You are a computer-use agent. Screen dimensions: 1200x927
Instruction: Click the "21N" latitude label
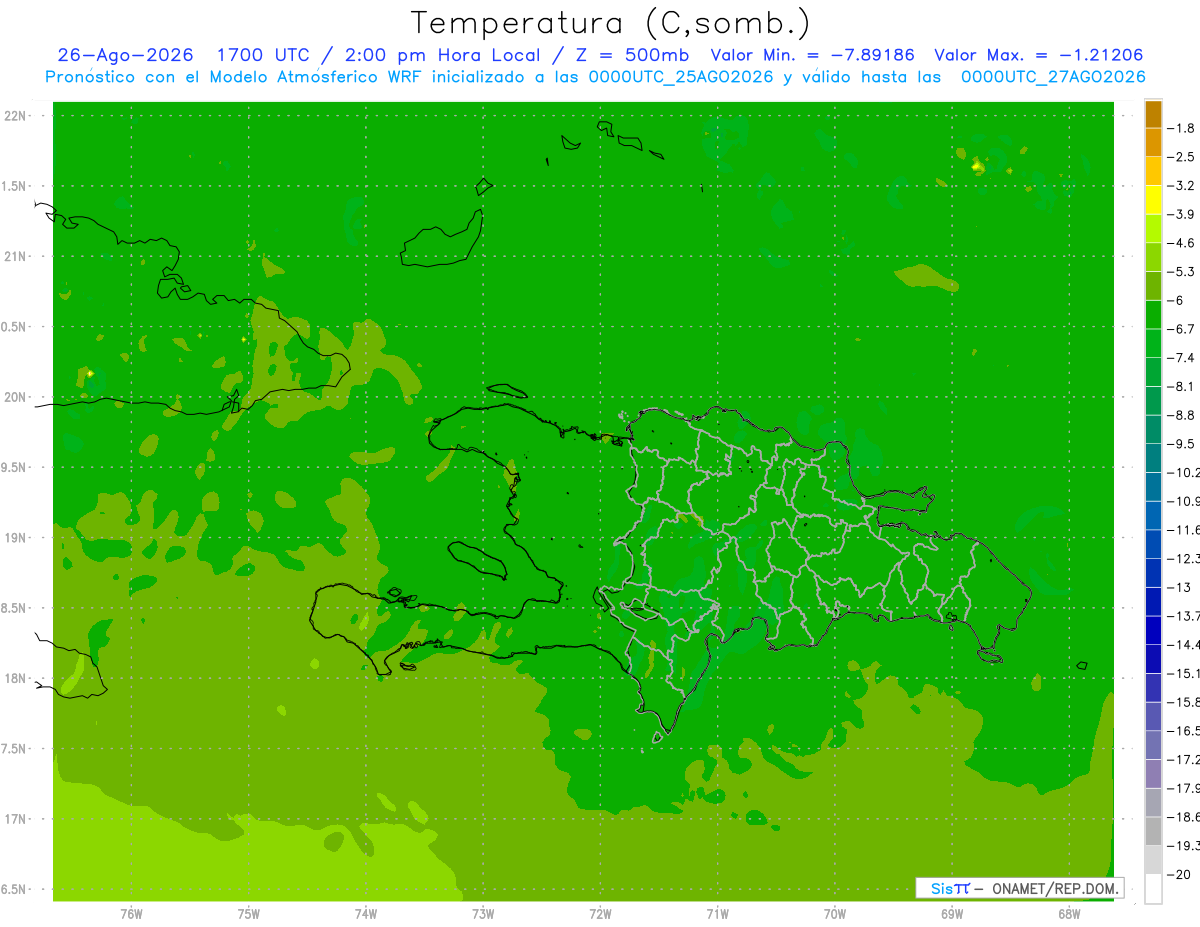pos(17,257)
